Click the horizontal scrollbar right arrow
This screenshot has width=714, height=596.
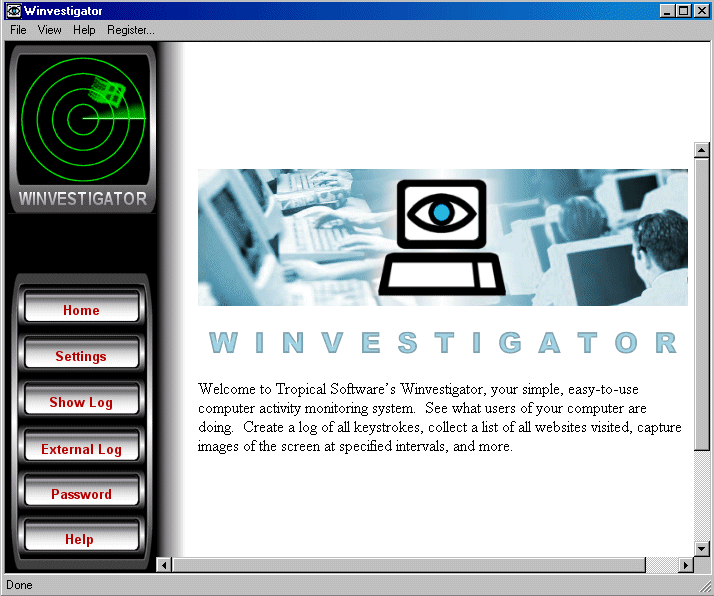(x=685, y=565)
